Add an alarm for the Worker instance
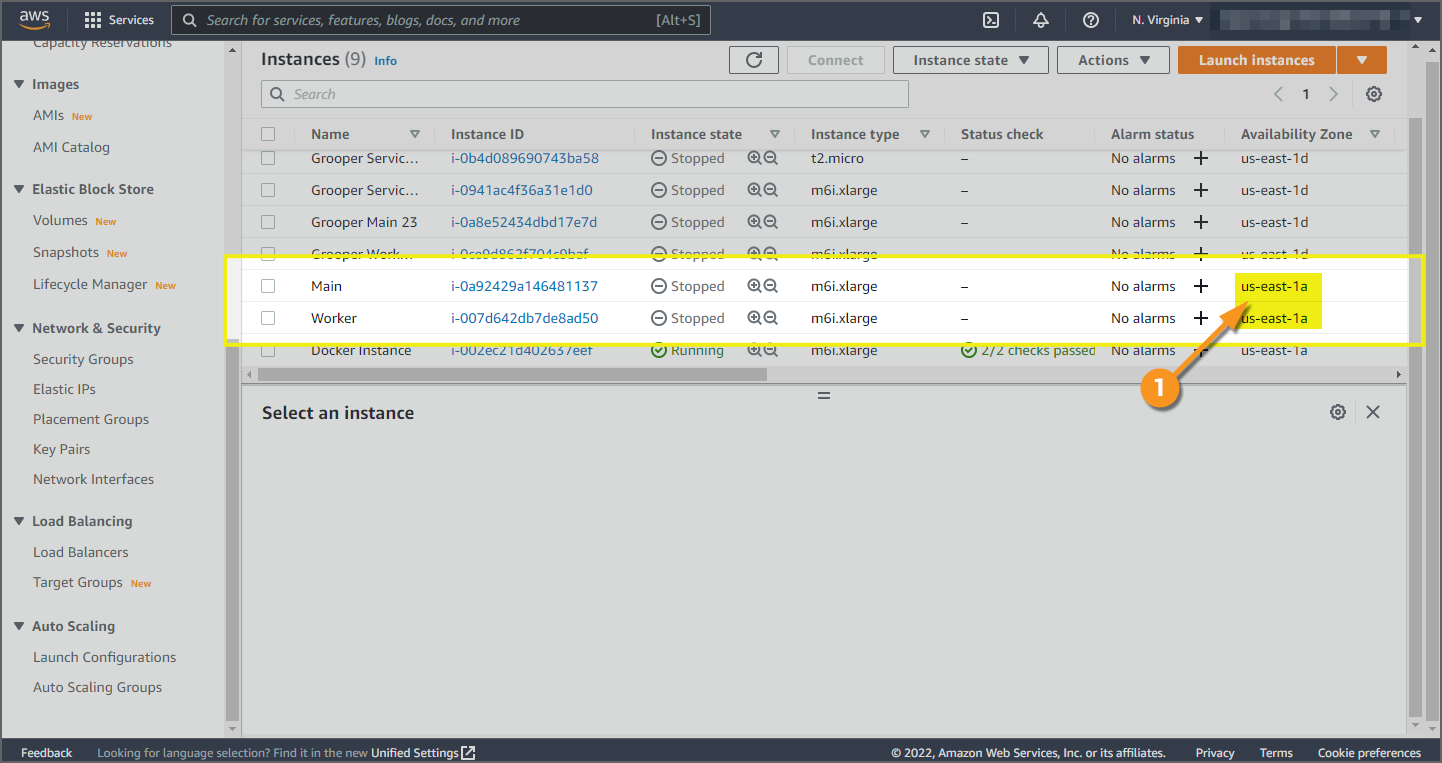Image resolution: width=1442 pixels, height=763 pixels. [1201, 318]
